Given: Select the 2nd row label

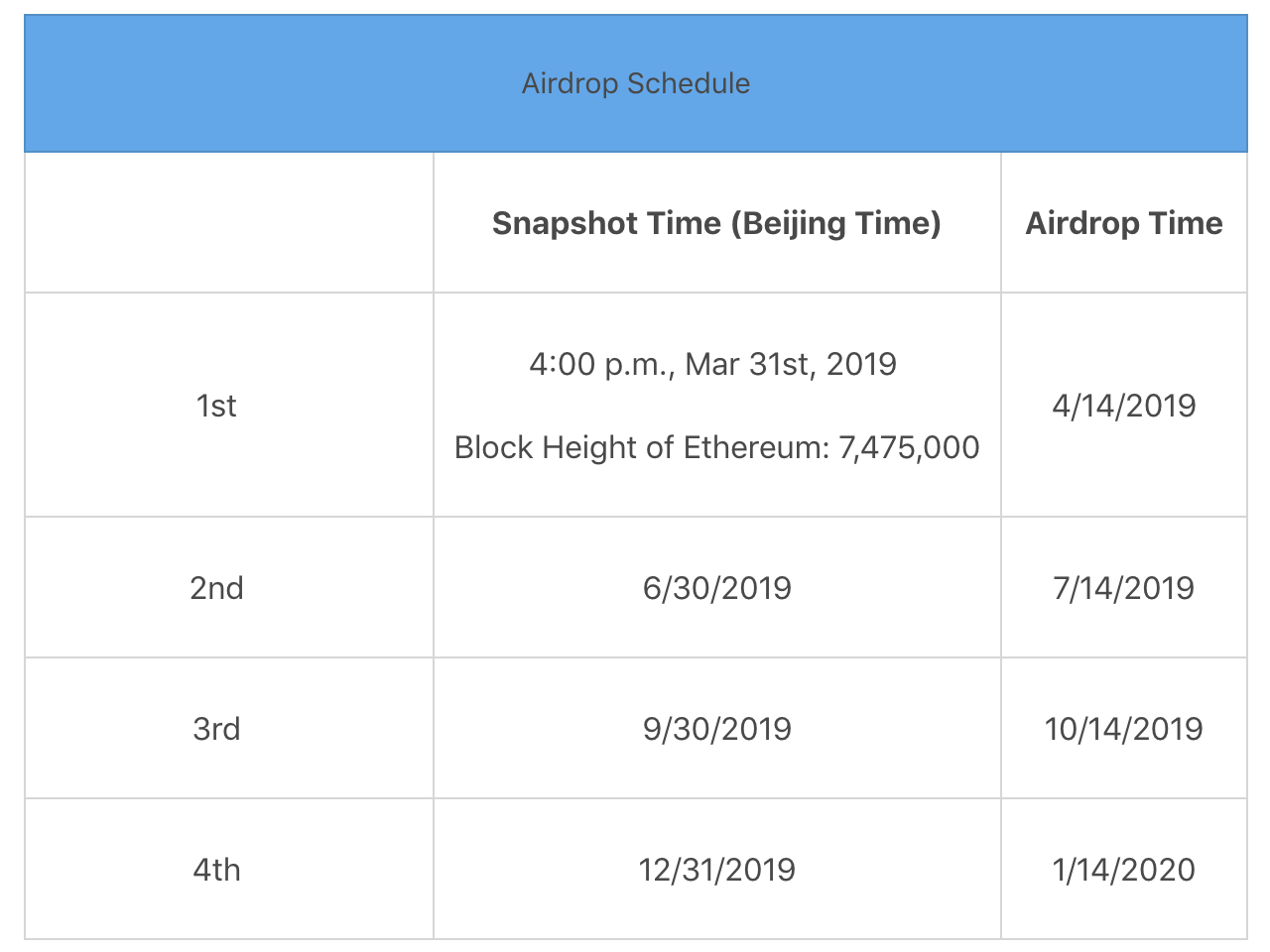Looking at the screenshot, I should [216, 588].
